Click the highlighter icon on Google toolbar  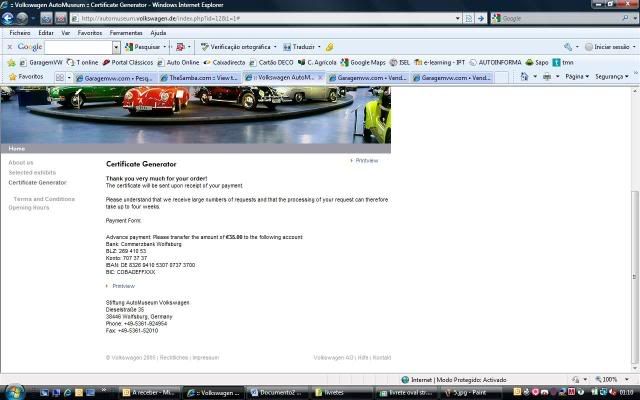329,47
